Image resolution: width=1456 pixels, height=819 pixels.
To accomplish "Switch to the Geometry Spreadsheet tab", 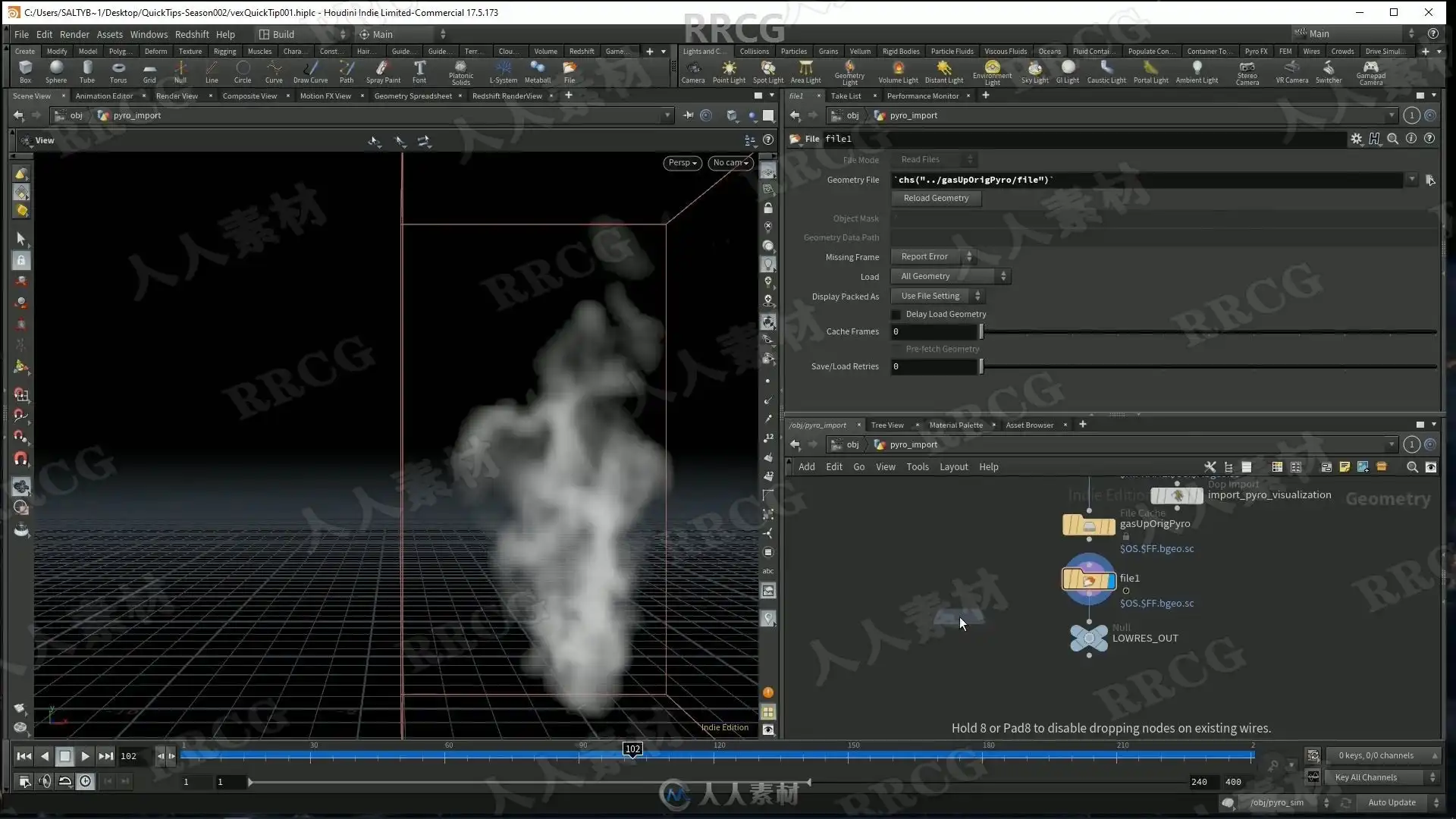I will click(413, 96).
